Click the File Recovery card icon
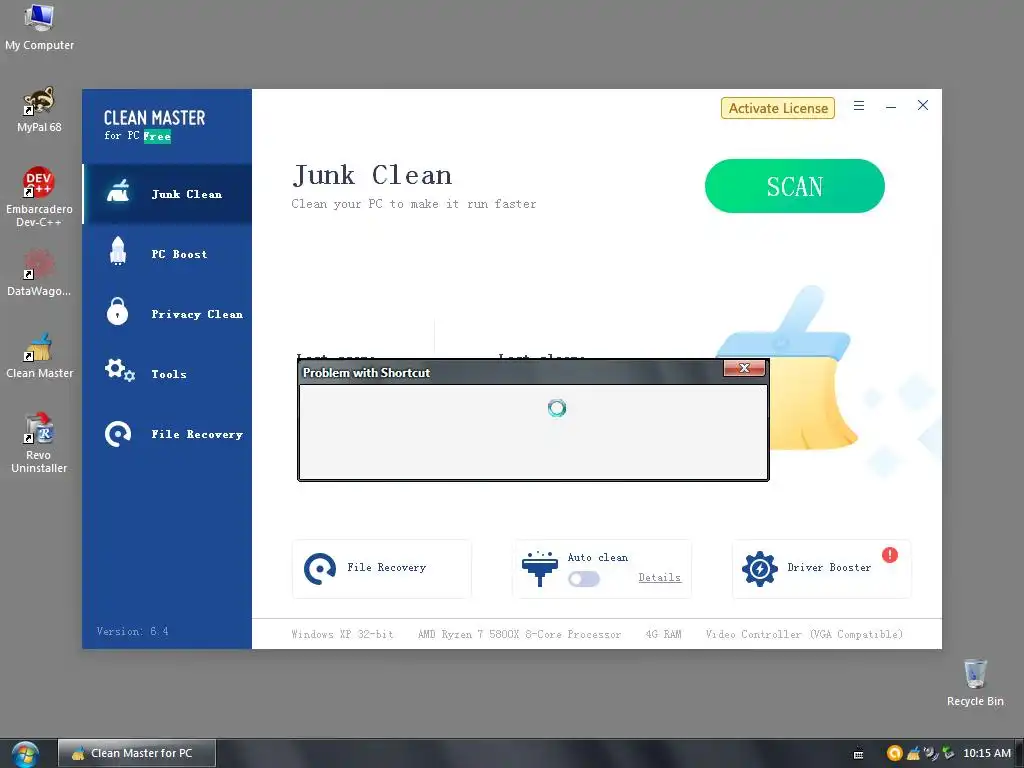Viewport: 1024px width, 768px height. (320, 569)
